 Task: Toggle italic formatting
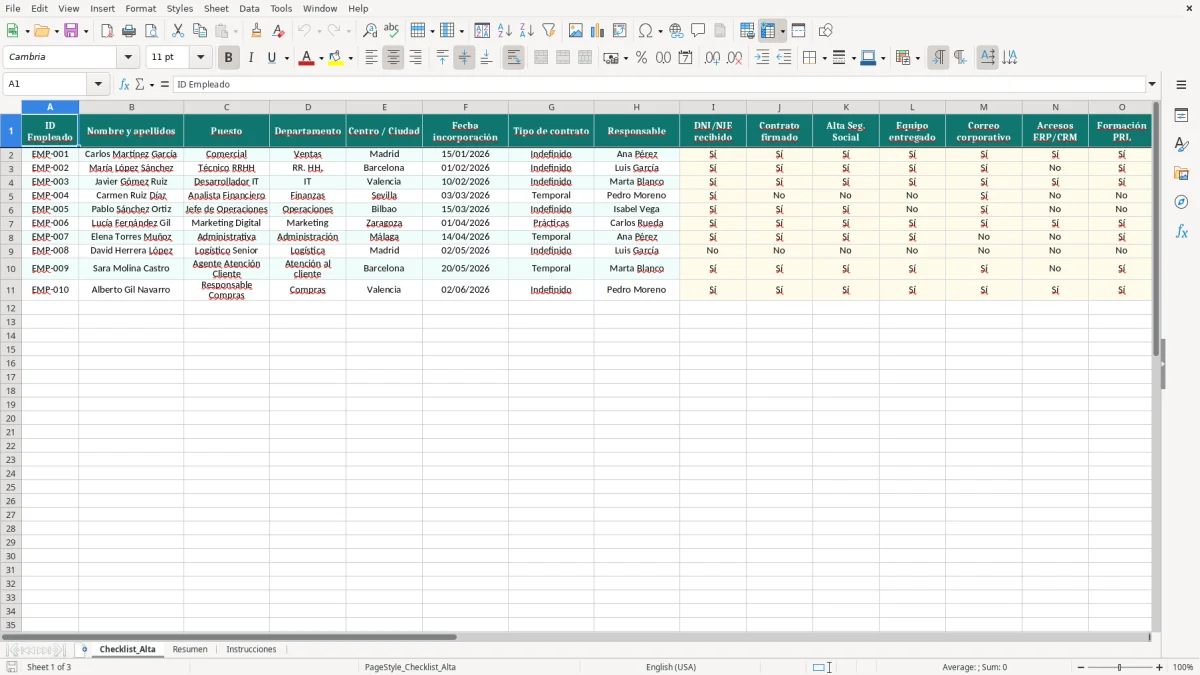coord(251,58)
